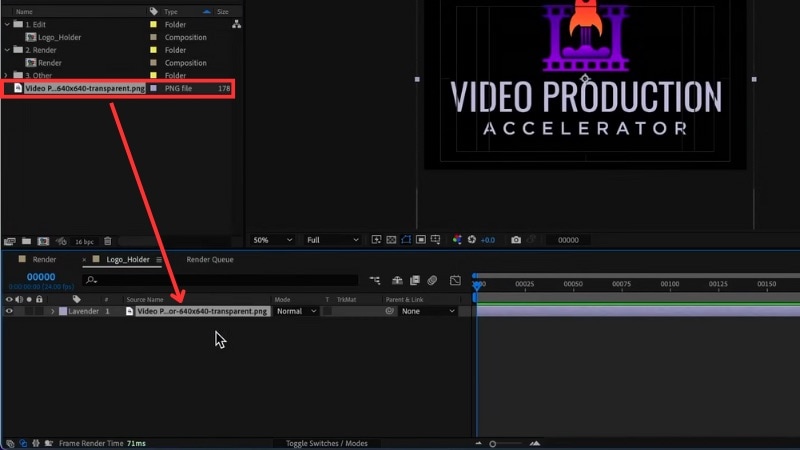The width and height of the screenshot is (800, 450).
Task: Expand the 3. Other folder
Action: (6, 75)
